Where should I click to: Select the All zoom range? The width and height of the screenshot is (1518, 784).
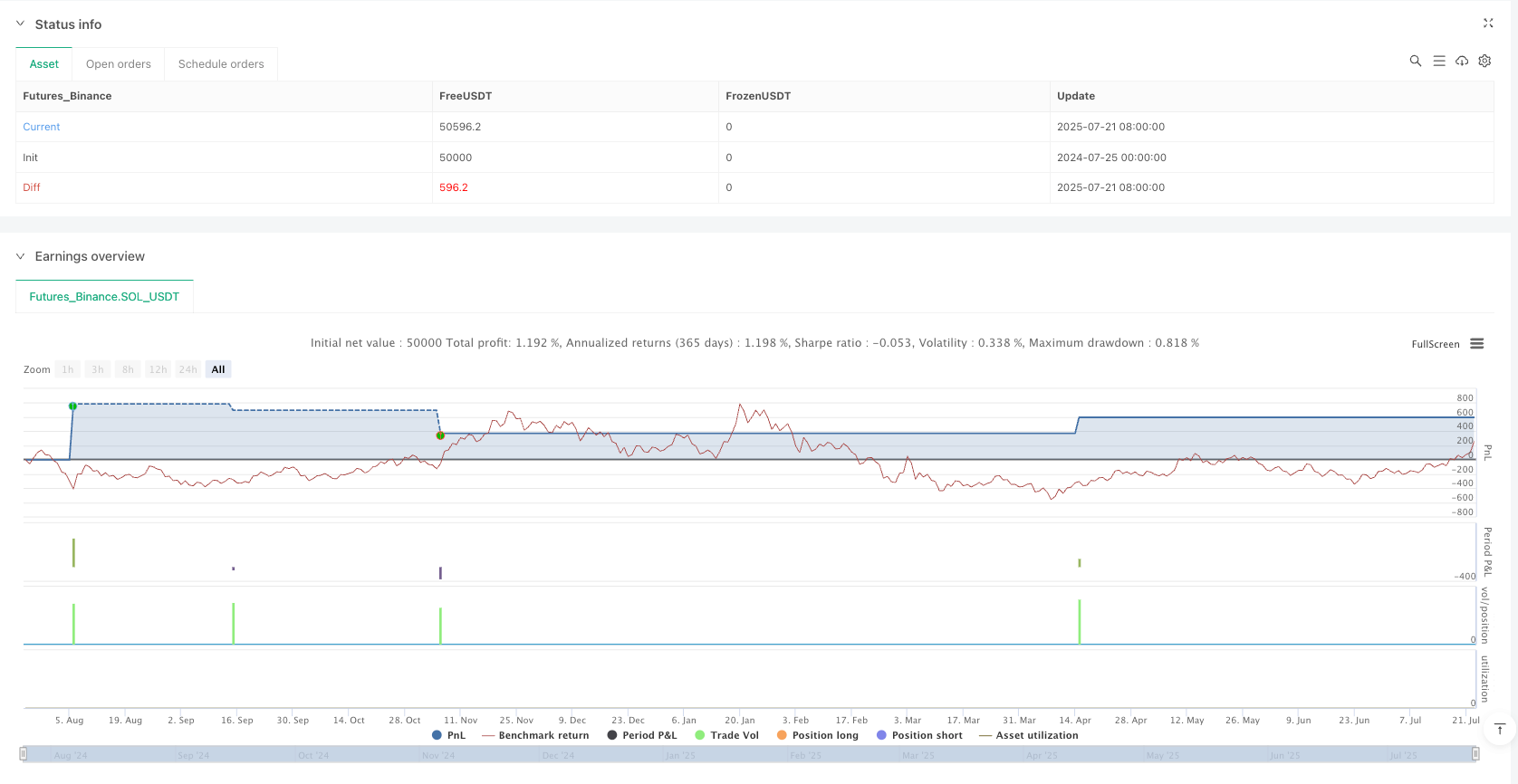[x=218, y=369]
